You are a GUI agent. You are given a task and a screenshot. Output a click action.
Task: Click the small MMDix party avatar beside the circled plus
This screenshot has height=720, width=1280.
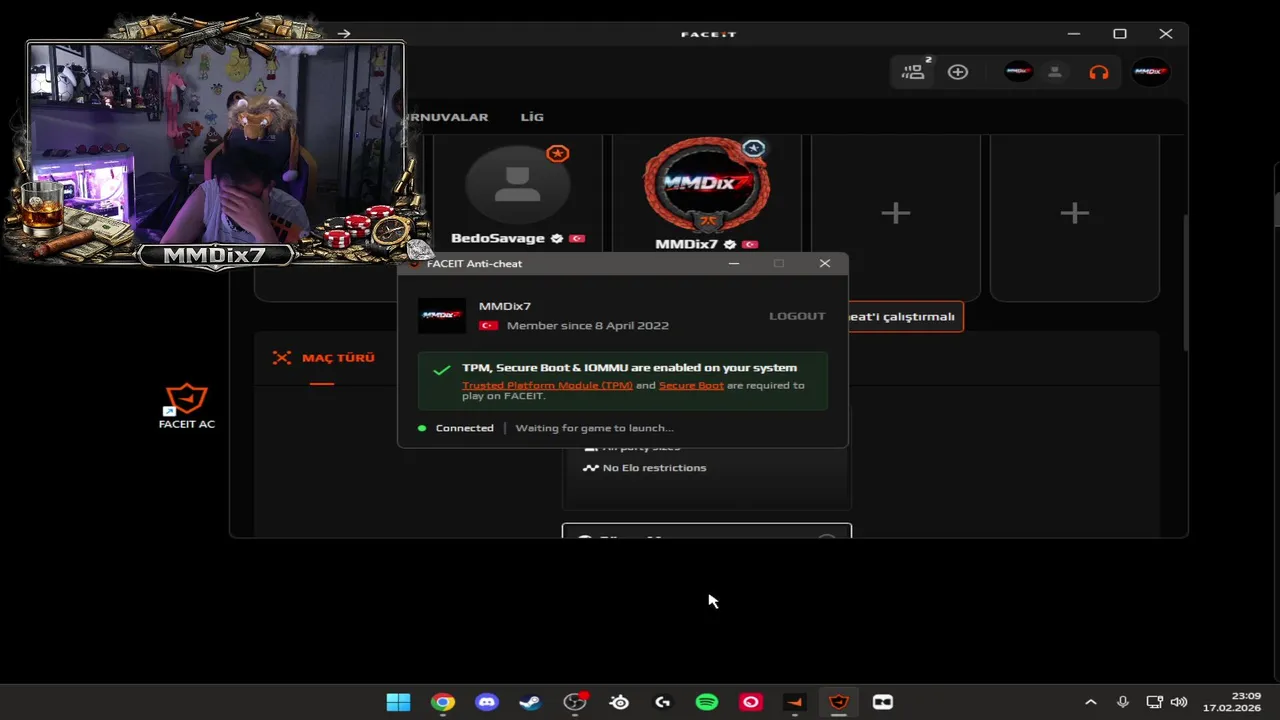tap(1018, 72)
